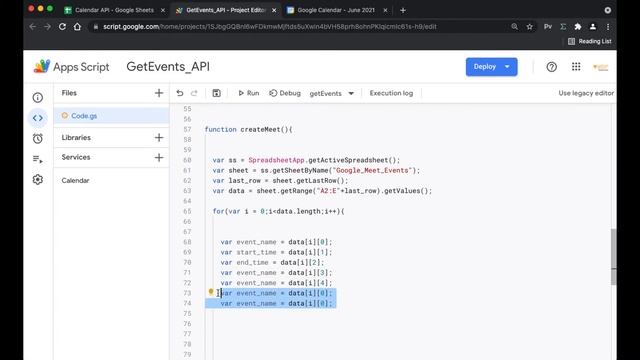Screen dimensions: 640x360
Task: Open the getEvents function dropdown
Action: pyautogui.click(x=331, y=93)
